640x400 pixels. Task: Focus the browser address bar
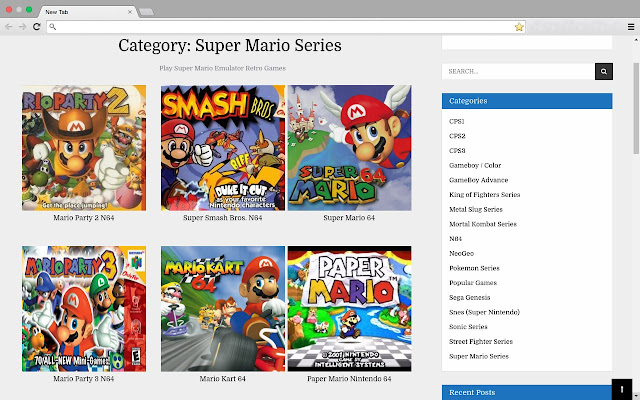tap(286, 27)
